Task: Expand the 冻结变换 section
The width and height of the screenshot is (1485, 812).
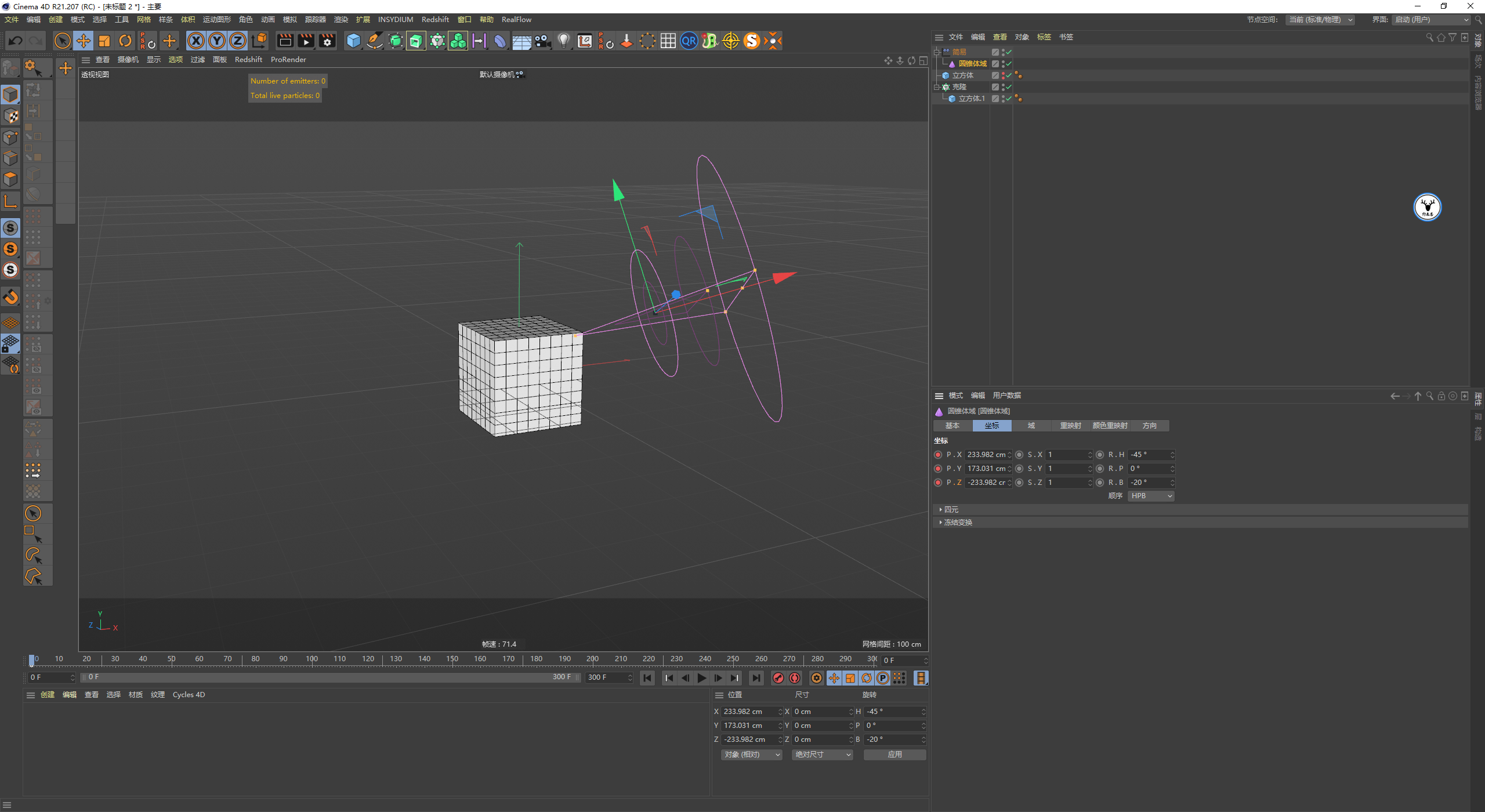Action: [958, 523]
